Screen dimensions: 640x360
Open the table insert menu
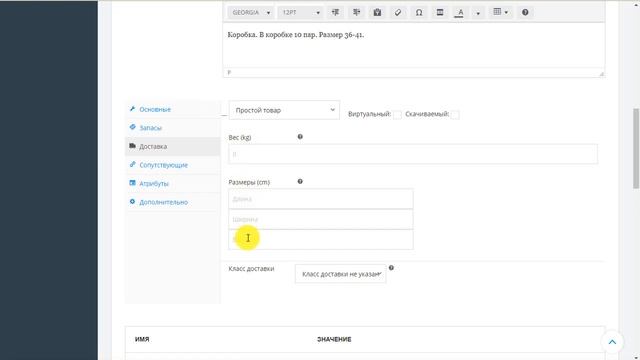[500, 12]
